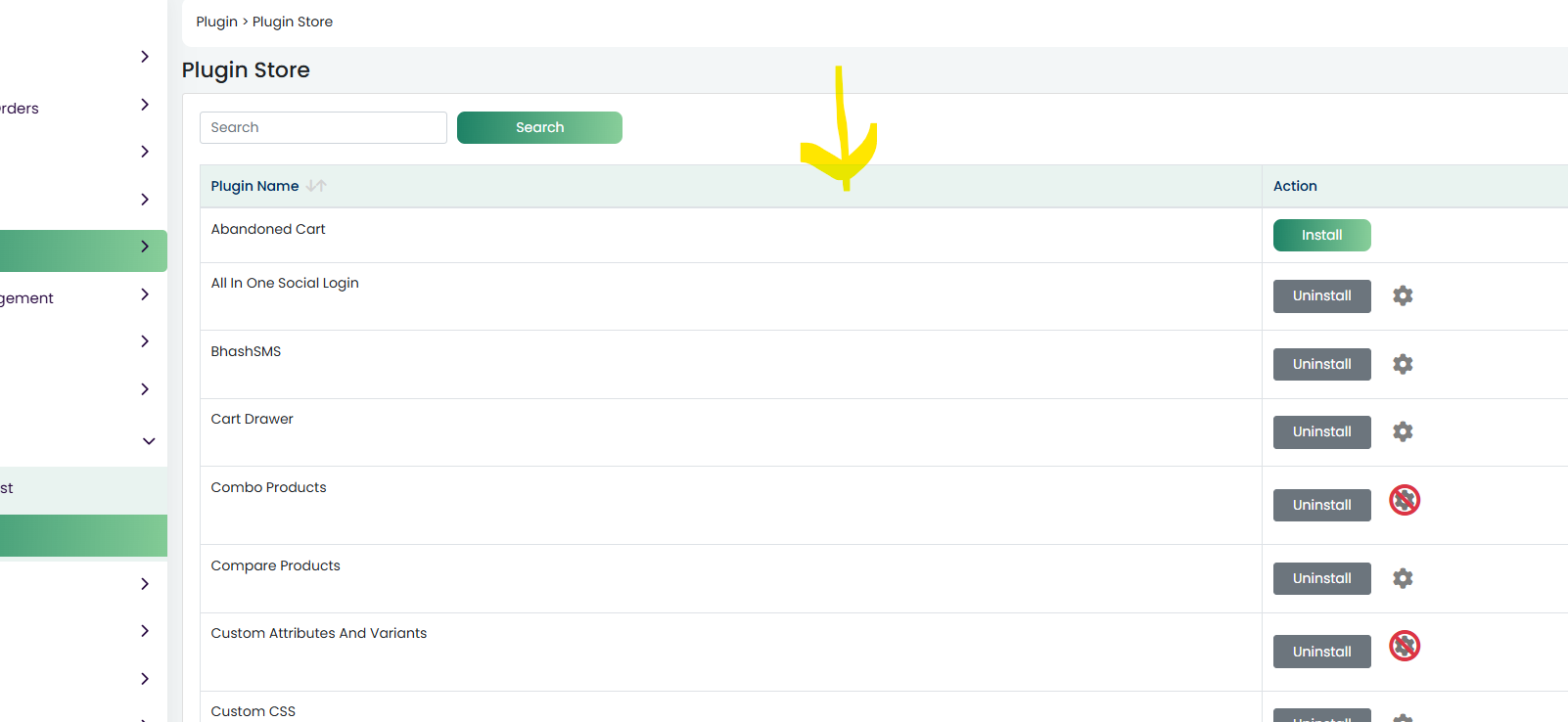Collapse the expanded sidebar menu with down chevron
Image resolution: width=1568 pixels, height=722 pixels.
click(149, 441)
